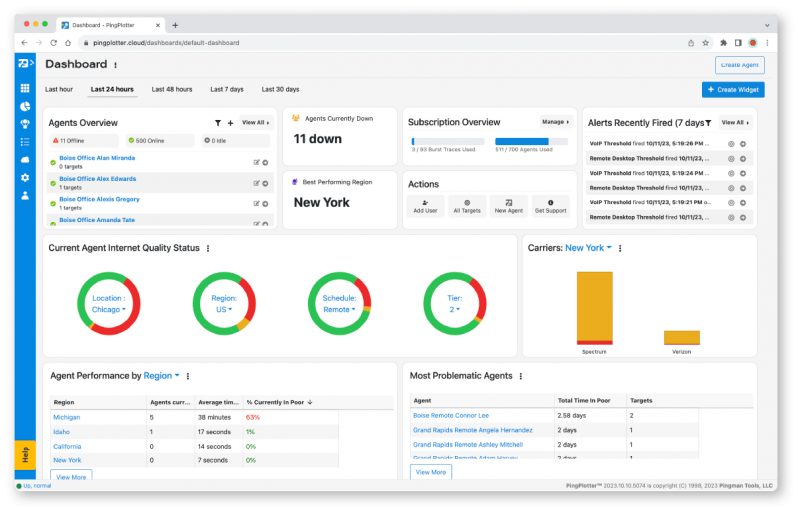Filter agents by 11 Offline

tap(84, 140)
